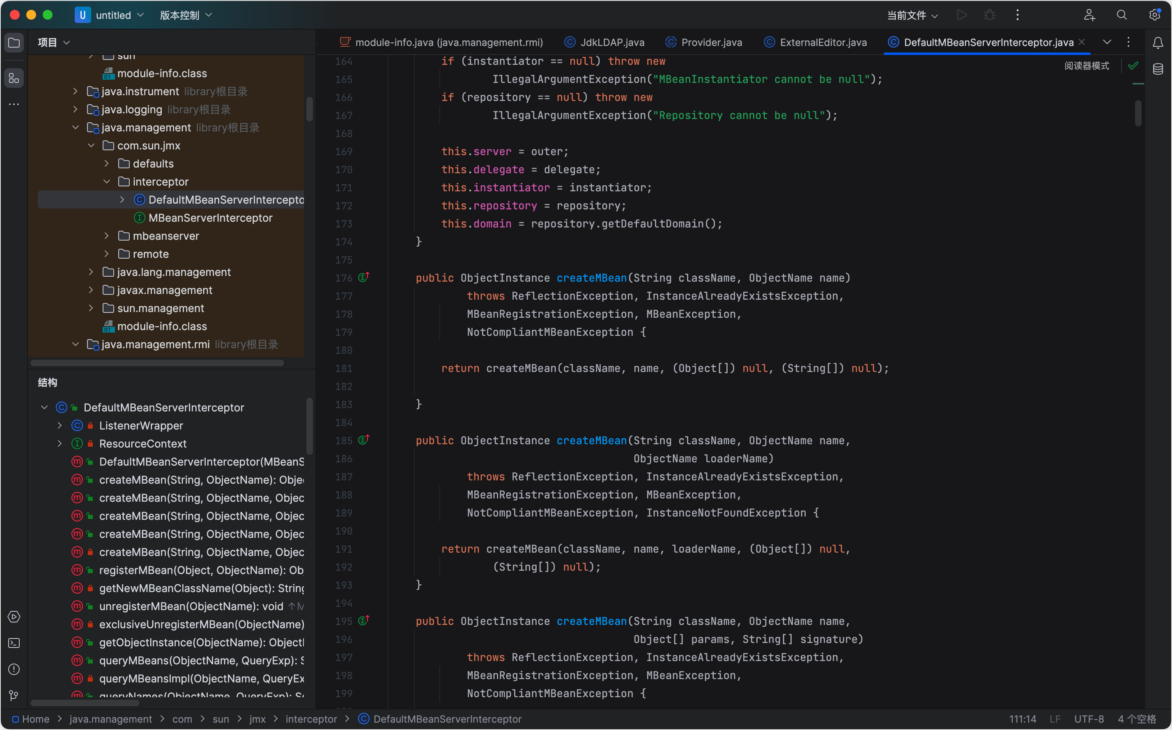
Task: Open Search Everywhere magnifier icon
Action: (x=1122, y=15)
